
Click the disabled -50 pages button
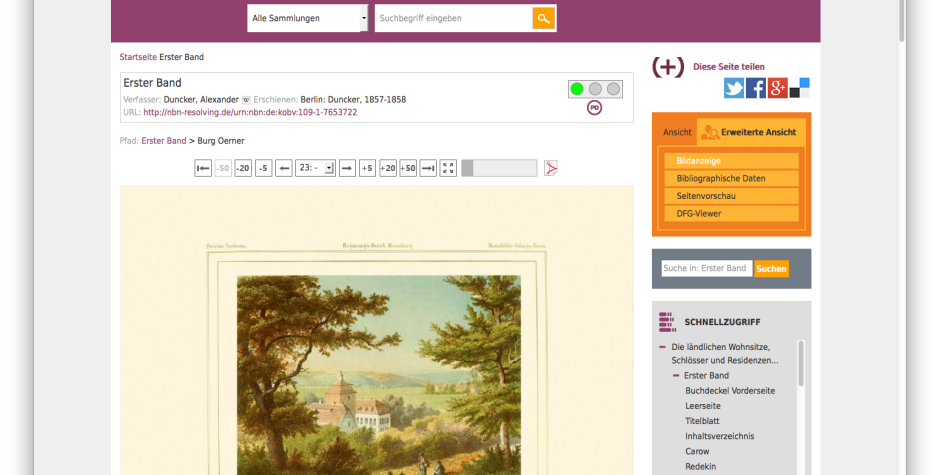[x=223, y=169]
